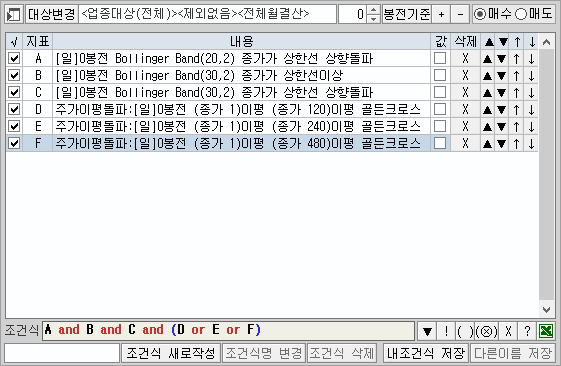Enable the 값 checkbox for row F
The width and height of the screenshot is (561, 366).
tap(440, 143)
